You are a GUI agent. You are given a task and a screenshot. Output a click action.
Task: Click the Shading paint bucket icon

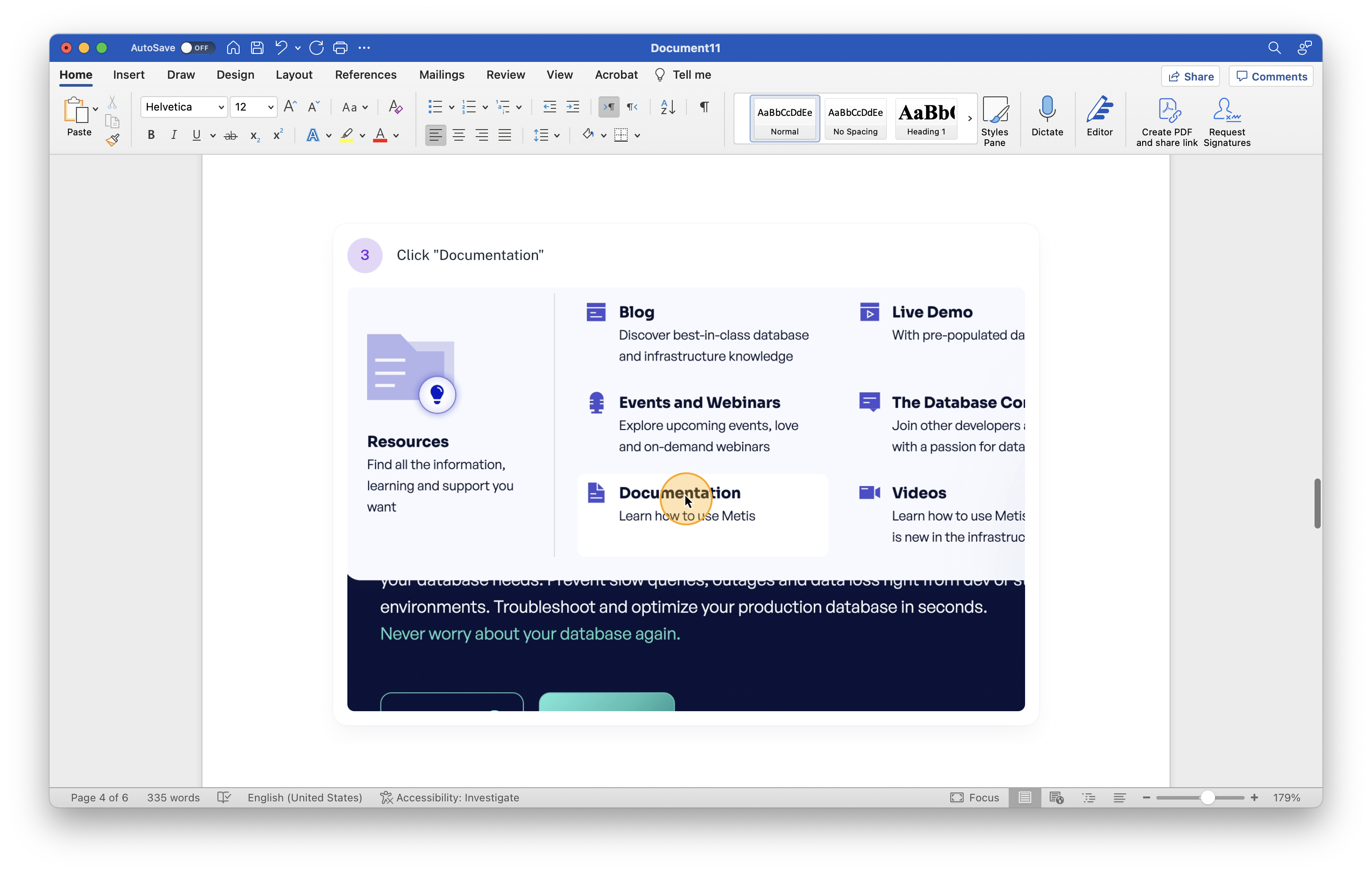point(588,135)
